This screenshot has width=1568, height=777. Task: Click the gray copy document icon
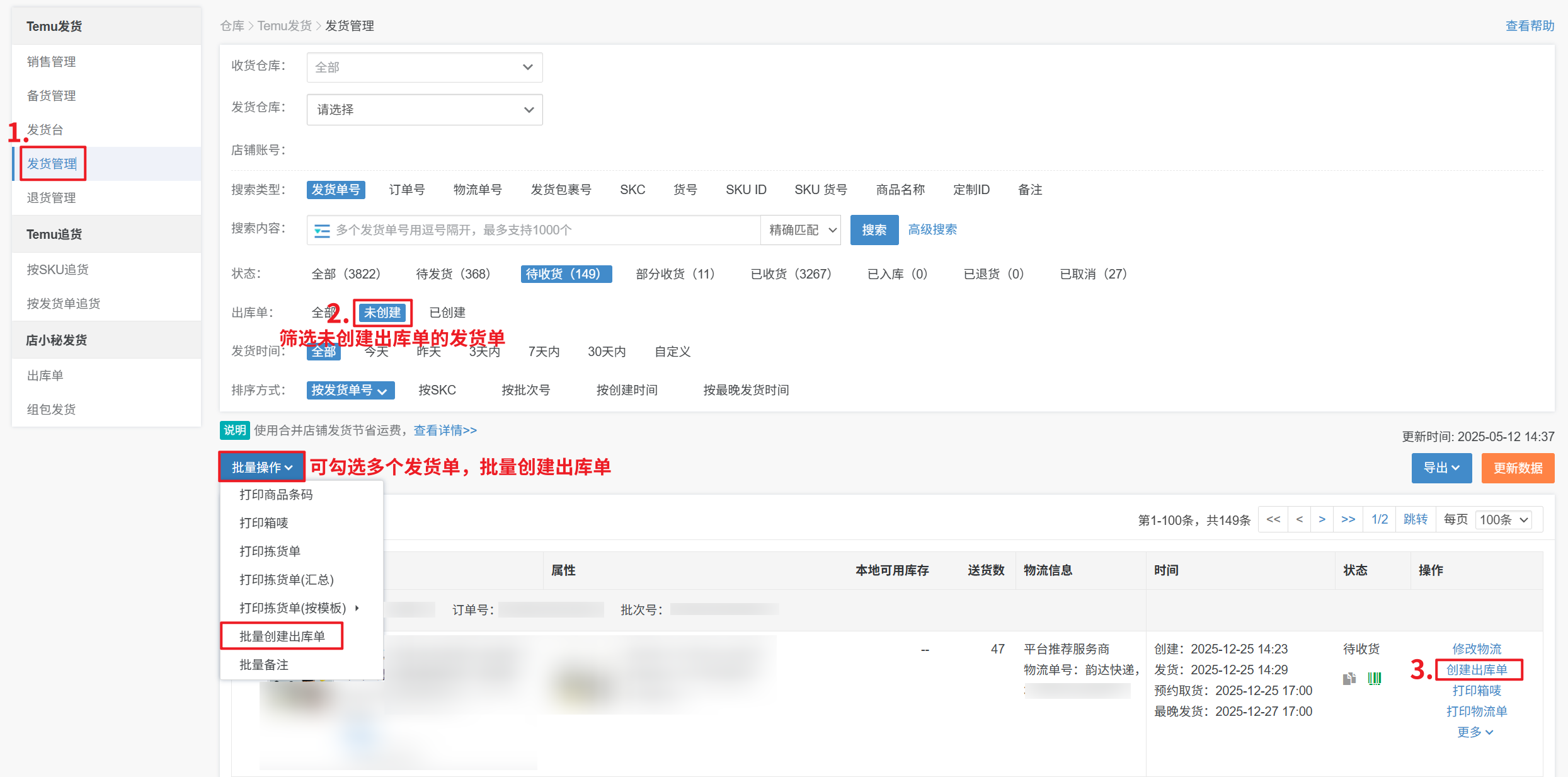[1348, 679]
